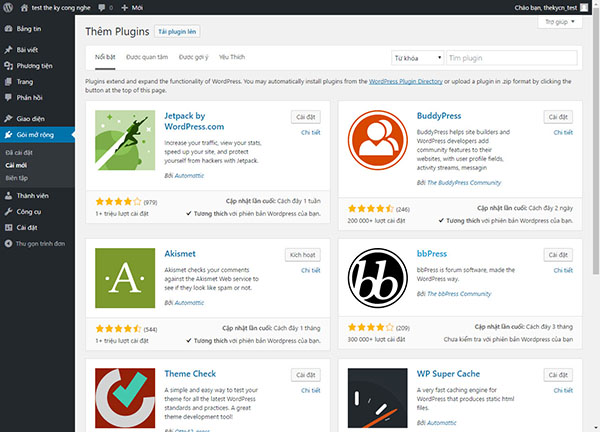Open the WordPress logo menu
This screenshot has width=600, height=432.
click(8, 7)
